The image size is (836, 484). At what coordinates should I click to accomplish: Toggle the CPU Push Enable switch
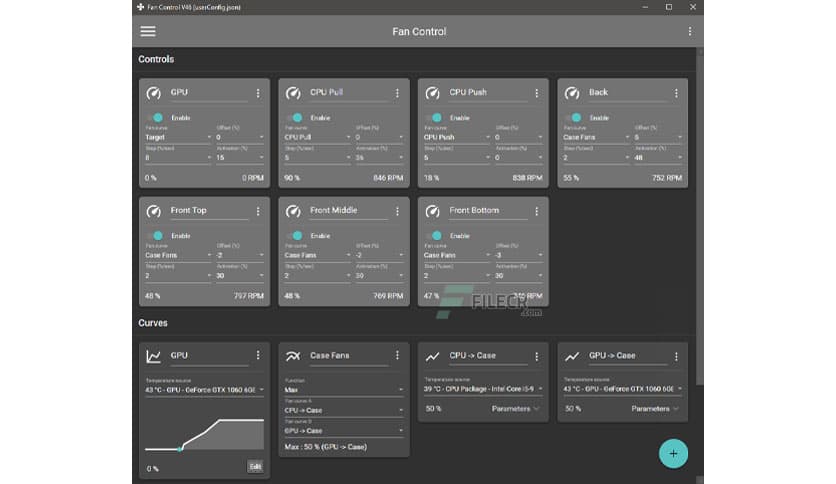[434, 118]
